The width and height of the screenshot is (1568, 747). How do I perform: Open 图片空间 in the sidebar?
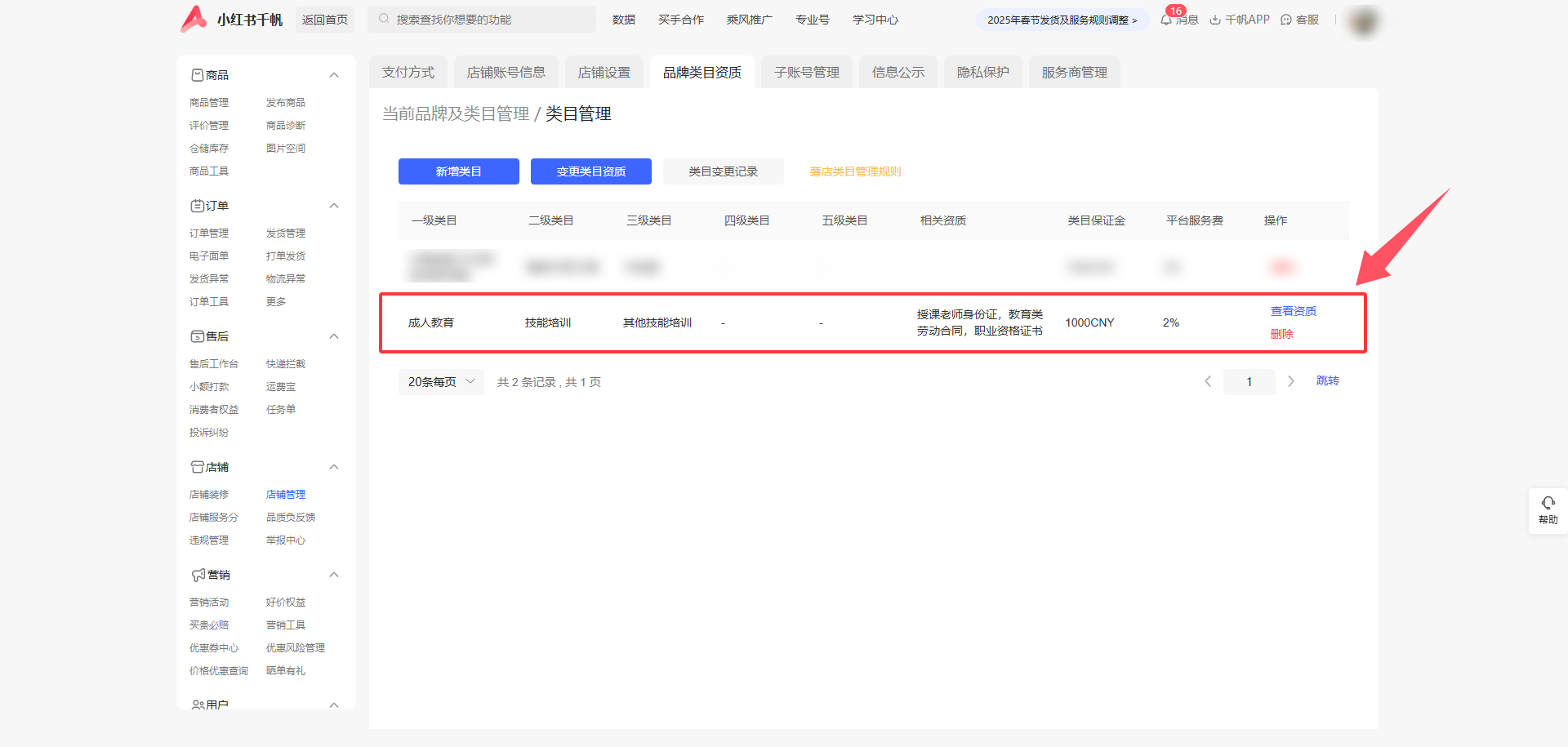(x=286, y=149)
